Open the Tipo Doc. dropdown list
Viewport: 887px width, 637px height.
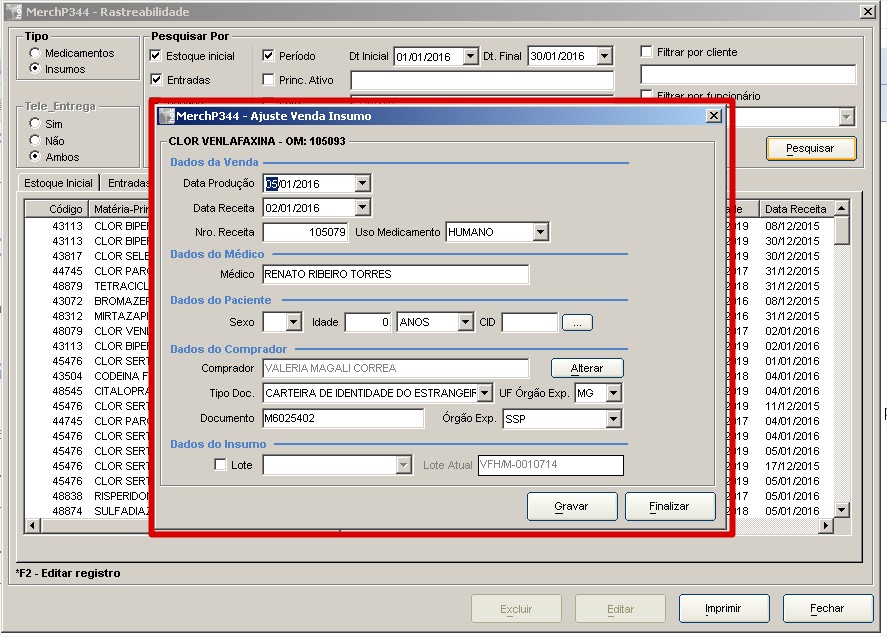click(x=485, y=393)
